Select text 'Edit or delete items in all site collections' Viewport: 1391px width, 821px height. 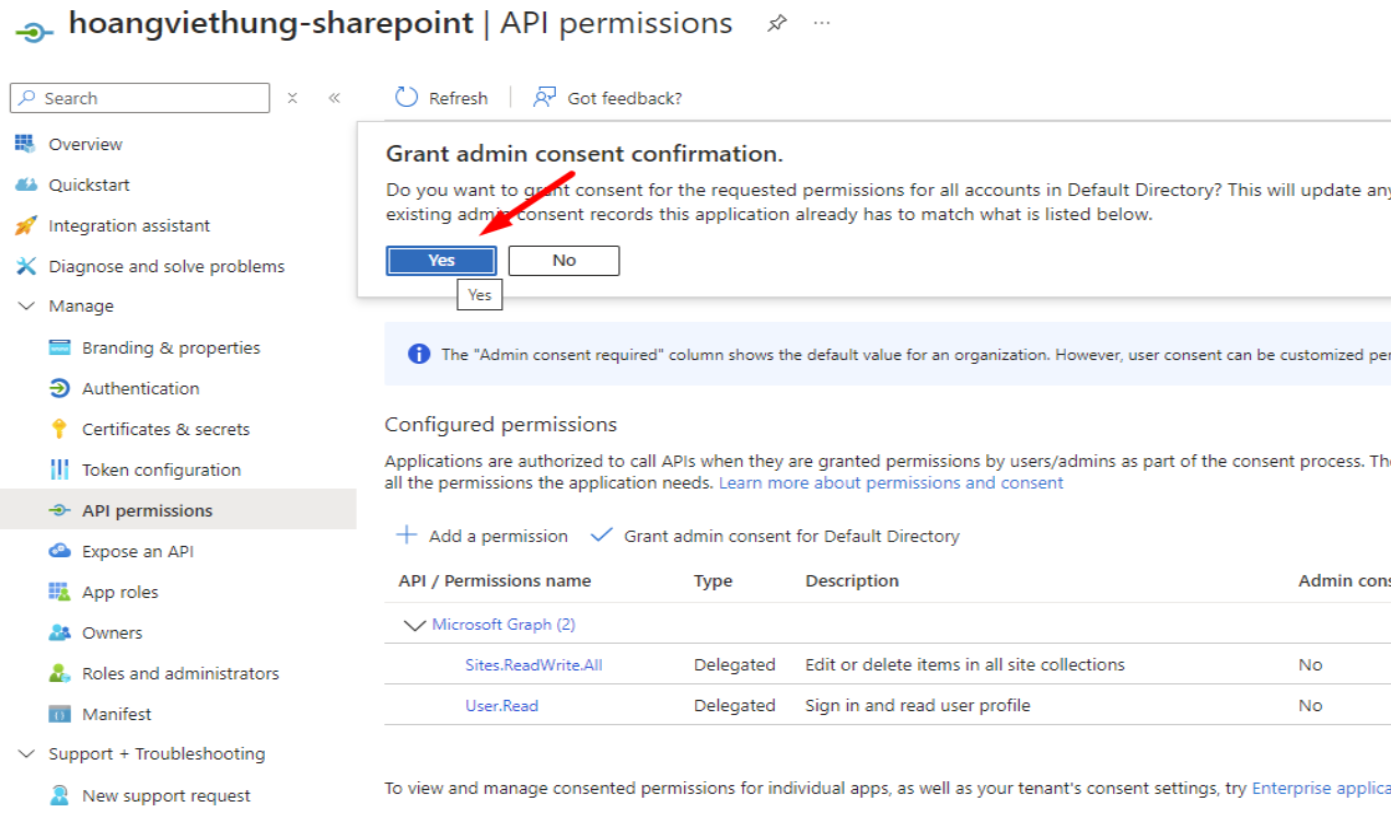point(965,665)
